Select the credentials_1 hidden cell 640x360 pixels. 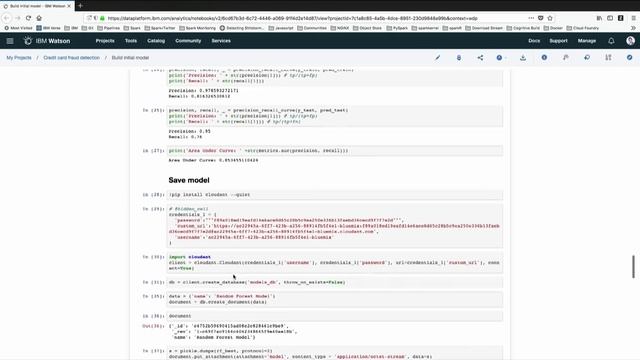coord(335,226)
